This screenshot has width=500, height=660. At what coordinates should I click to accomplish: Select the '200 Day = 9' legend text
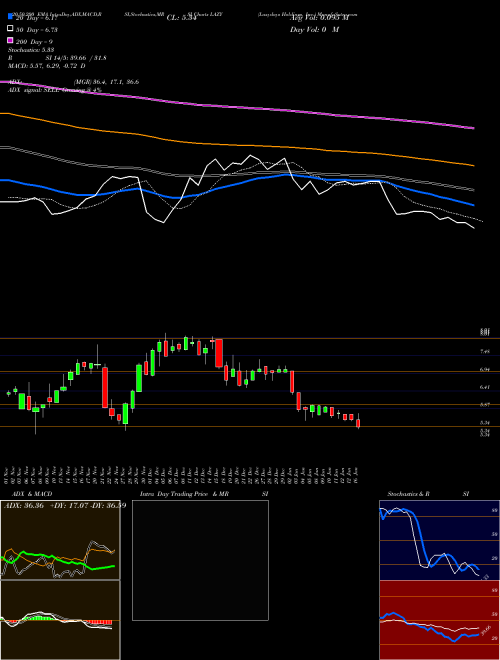(35, 42)
